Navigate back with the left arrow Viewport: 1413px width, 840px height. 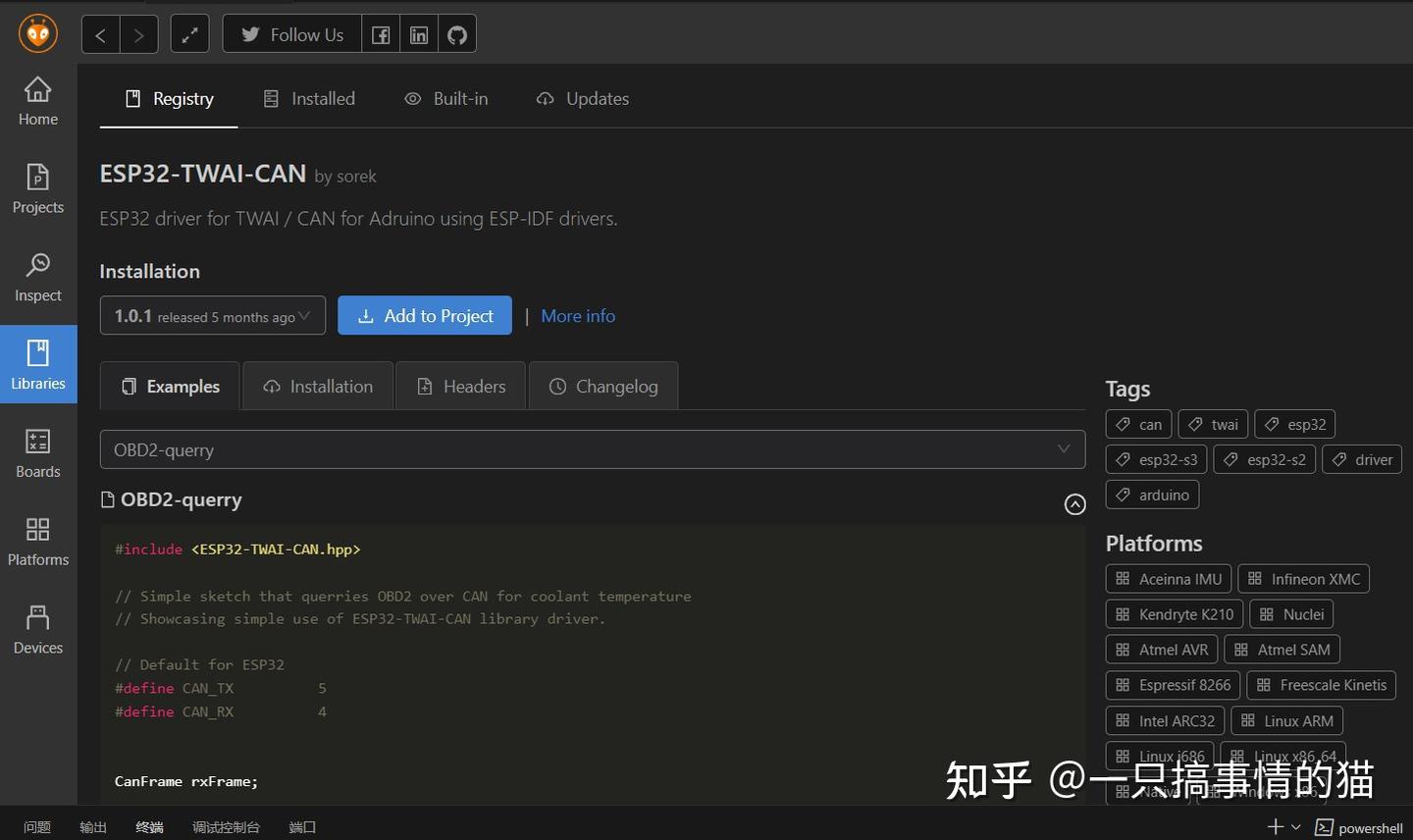(99, 33)
